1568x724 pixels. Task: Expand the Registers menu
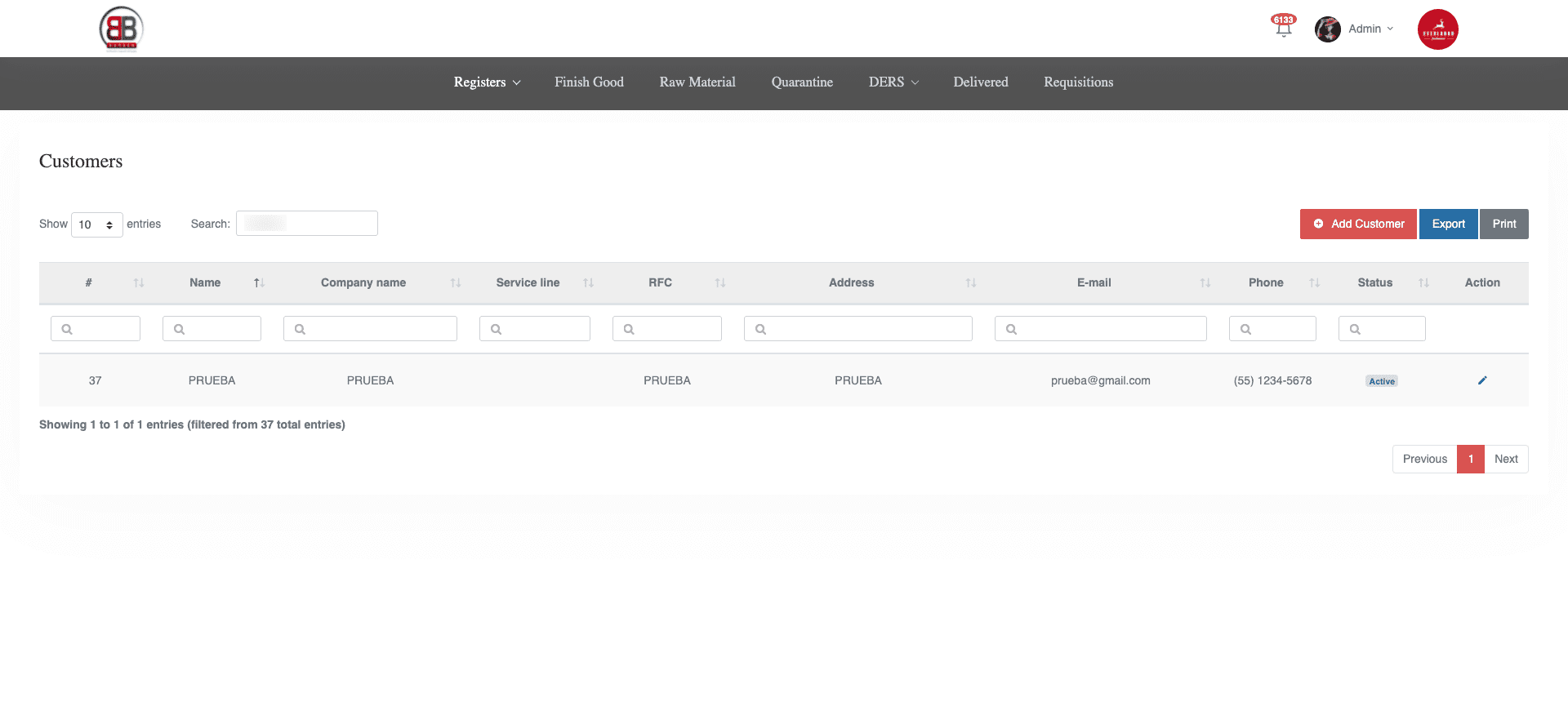pos(487,82)
